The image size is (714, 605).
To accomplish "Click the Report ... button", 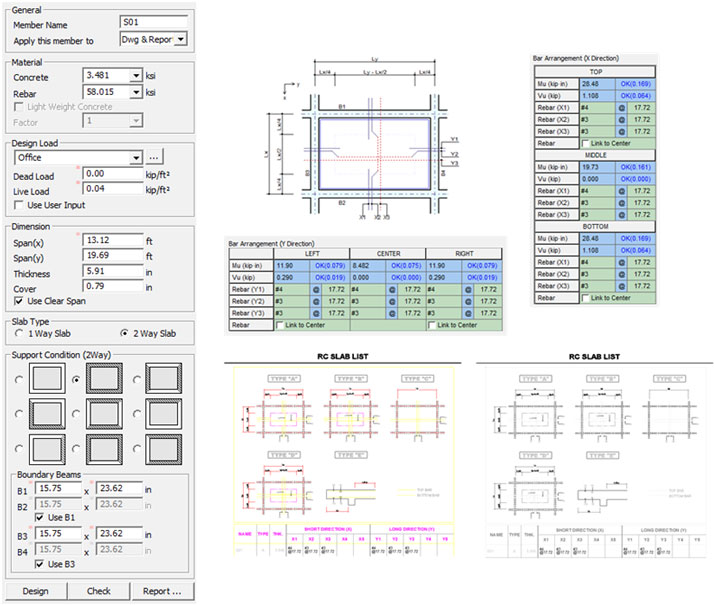I will pos(163,591).
